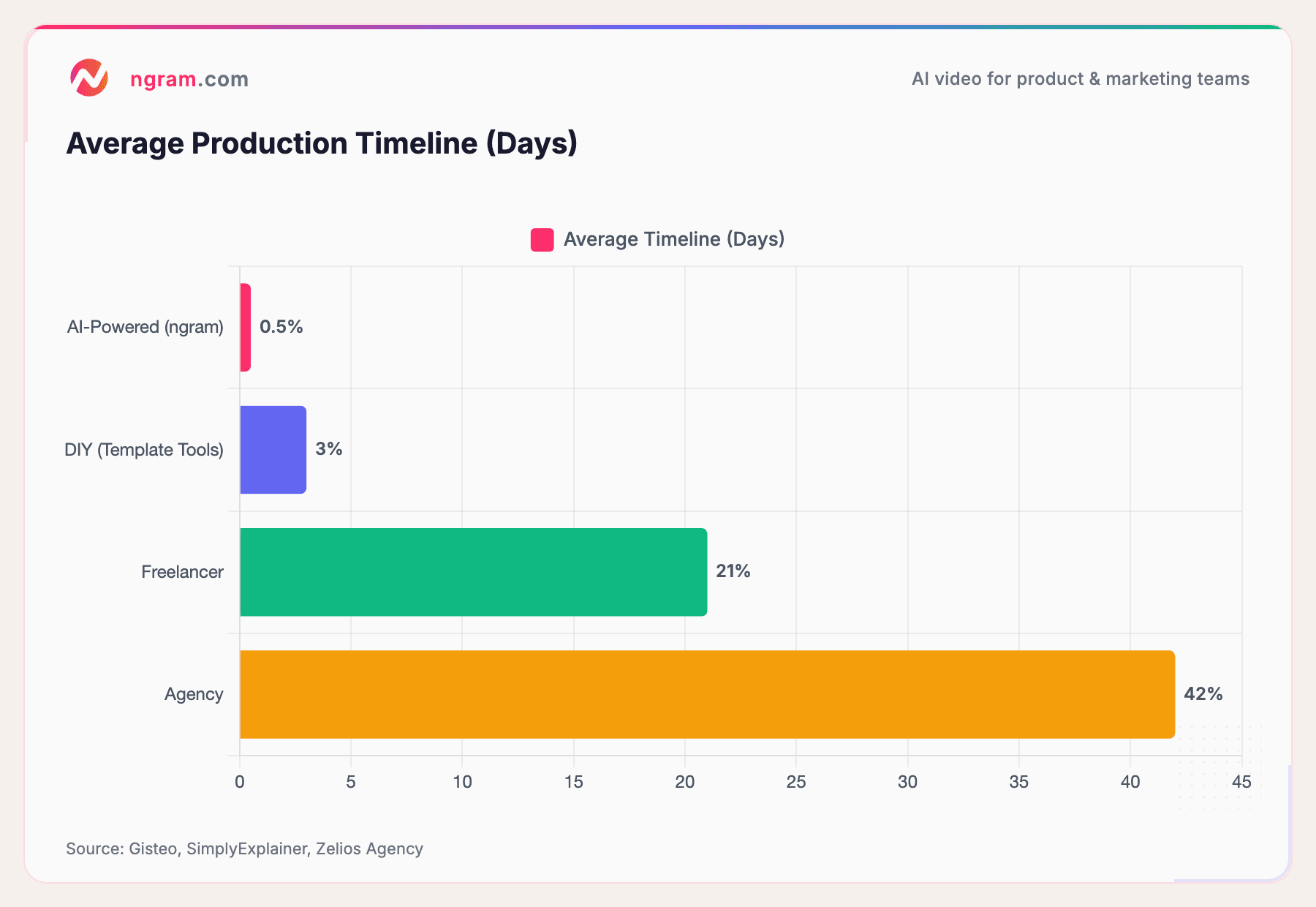Select the AI-Powered (ngram) axis label
This screenshot has width=1316, height=907.
pyautogui.click(x=144, y=326)
